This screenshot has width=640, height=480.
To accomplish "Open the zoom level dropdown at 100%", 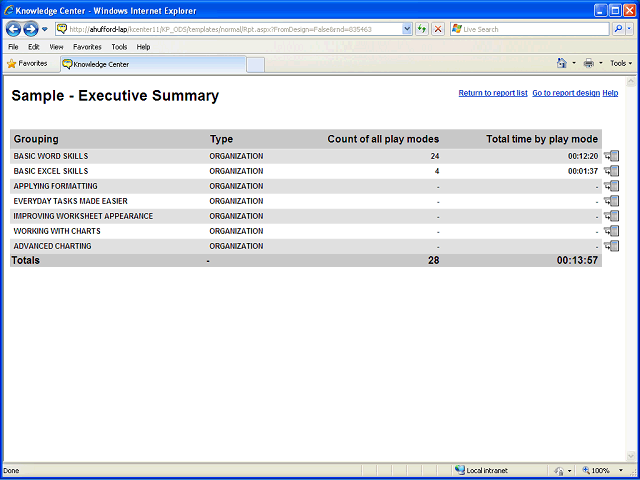I will pyautogui.click(x=621, y=470).
